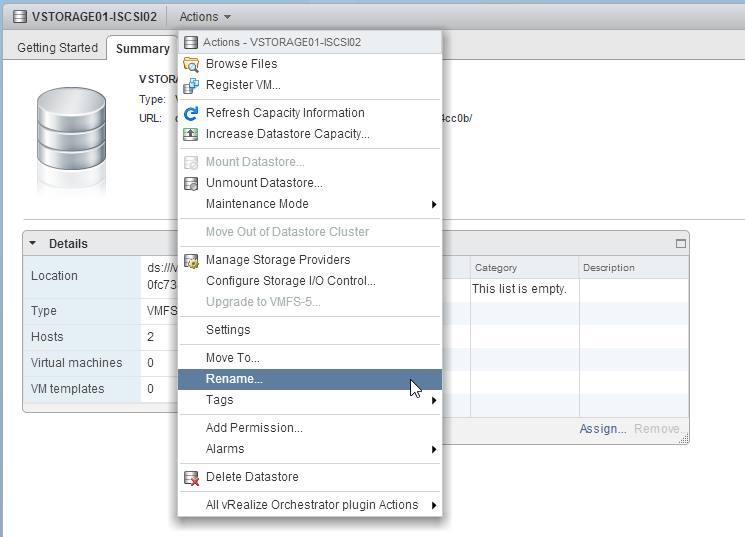Screen dimensions: 745x537
Task: Click the Manage Storage Providers icon
Action: [191, 260]
